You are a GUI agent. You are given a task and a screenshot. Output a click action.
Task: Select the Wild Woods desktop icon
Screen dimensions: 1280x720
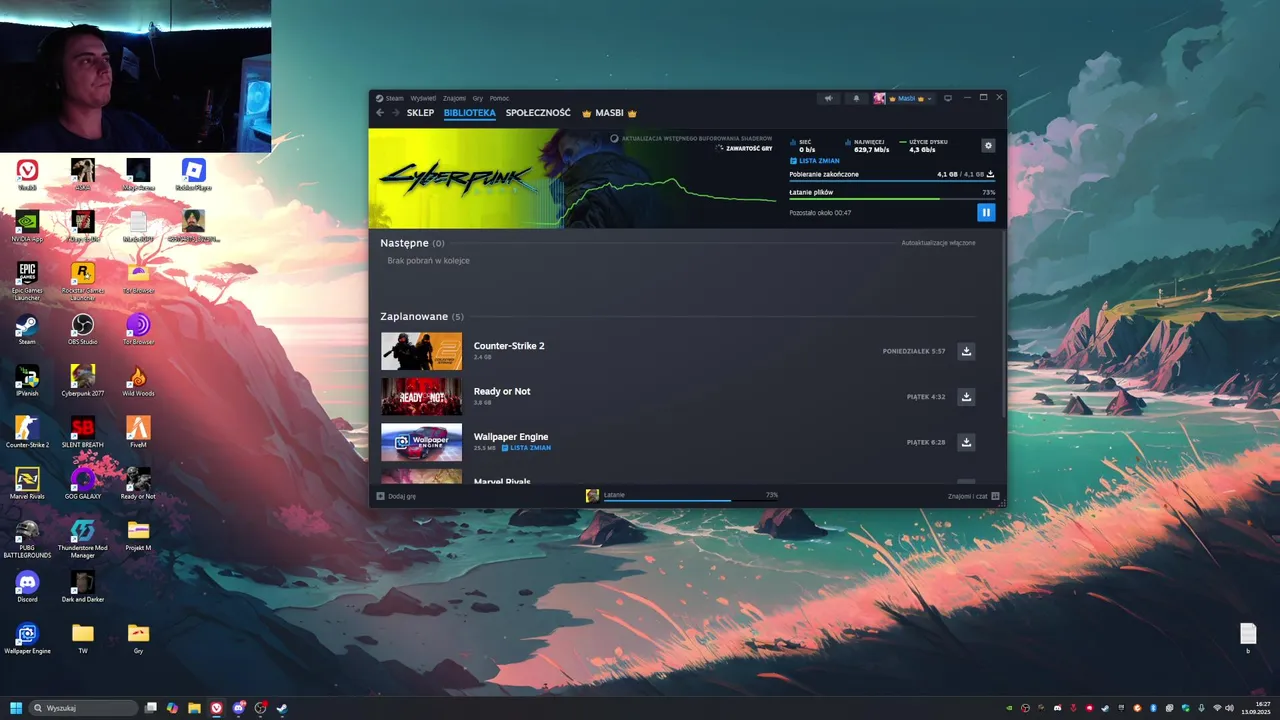click(138, 380)
